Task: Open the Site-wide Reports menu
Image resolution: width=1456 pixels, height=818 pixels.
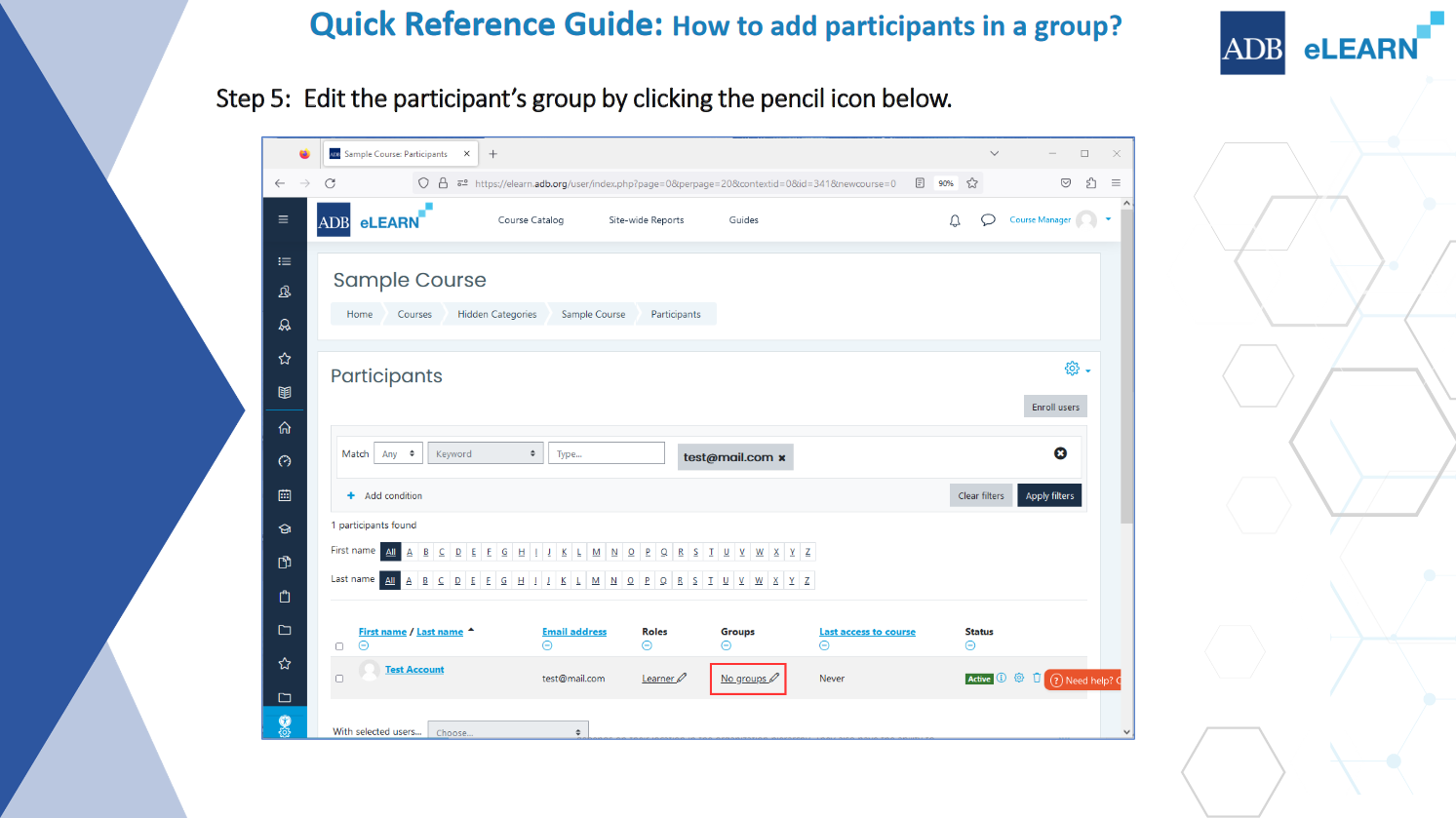Action: click(x=646, y=219)
